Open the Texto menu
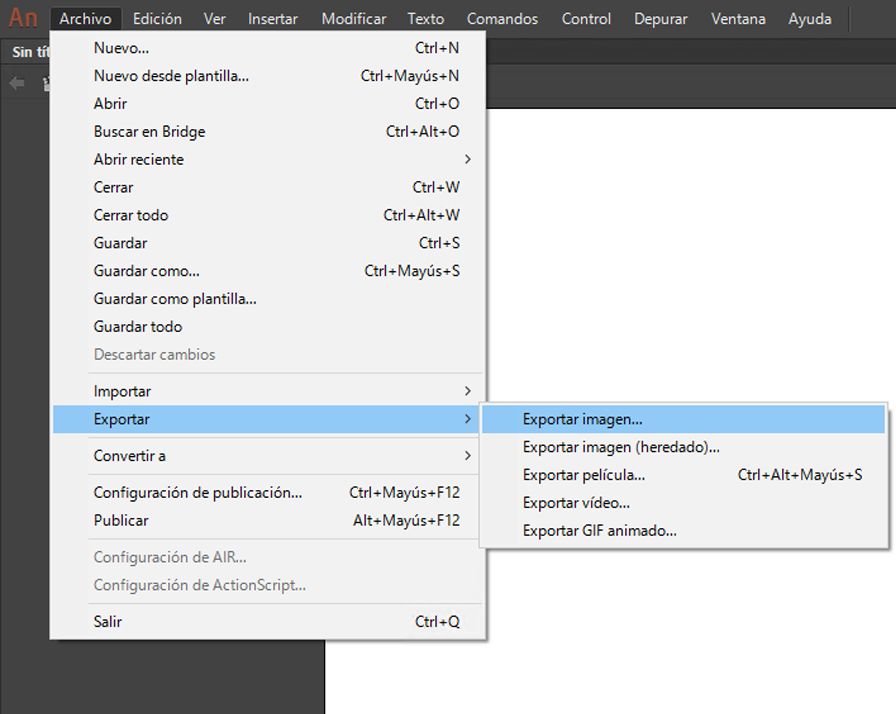The width and height of the screenshot is (896, 714). 426,19
